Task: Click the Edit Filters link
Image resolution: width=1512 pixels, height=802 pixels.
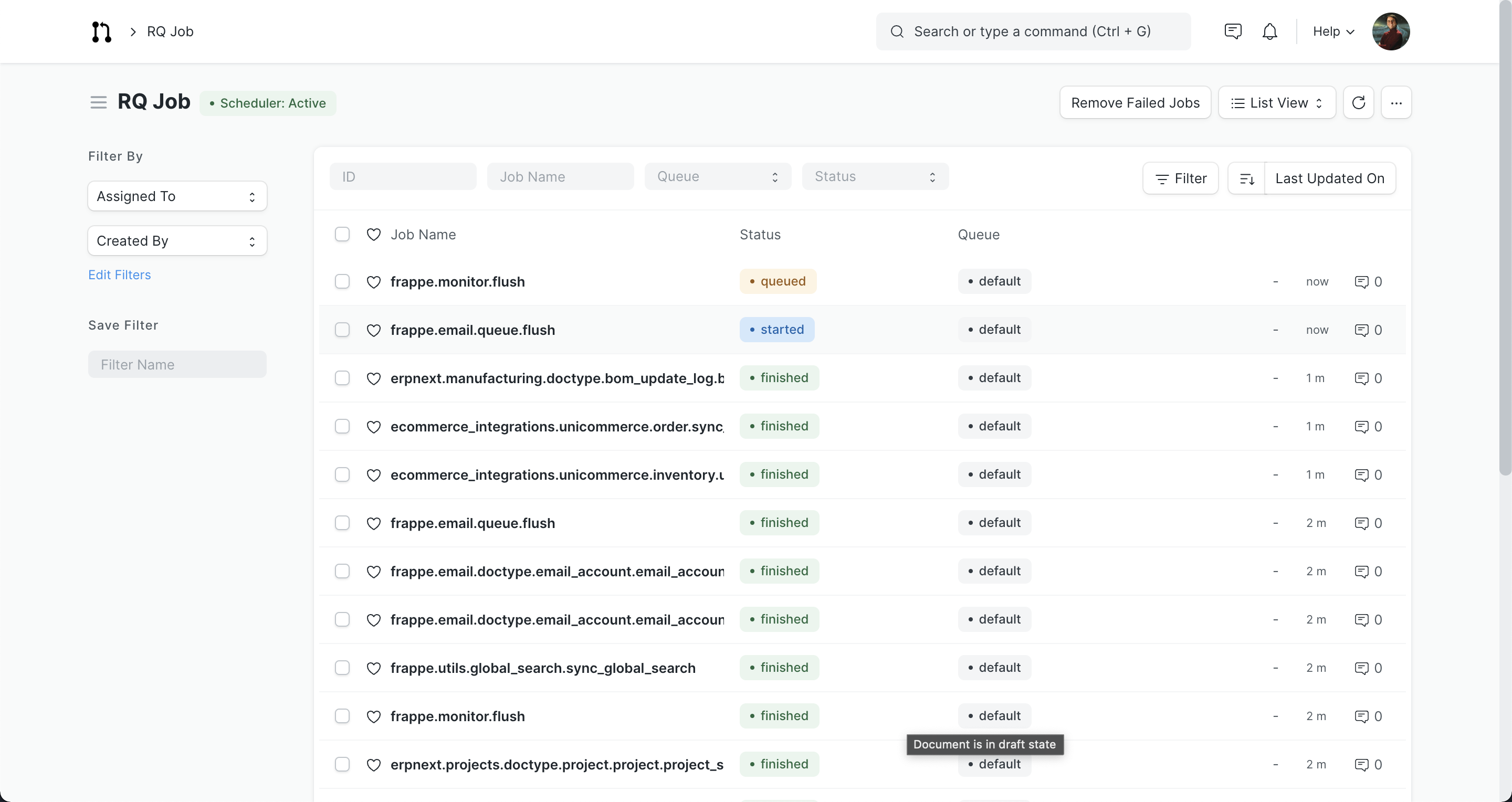Action: 119,275
